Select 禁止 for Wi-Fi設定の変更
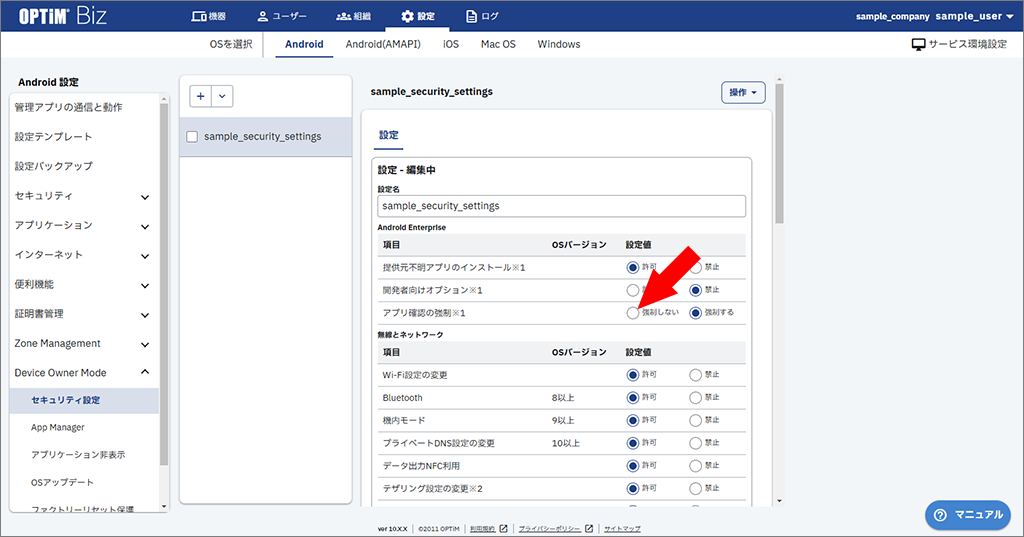This screenshot has height=537, width=1024. click(x=696, y=375)
